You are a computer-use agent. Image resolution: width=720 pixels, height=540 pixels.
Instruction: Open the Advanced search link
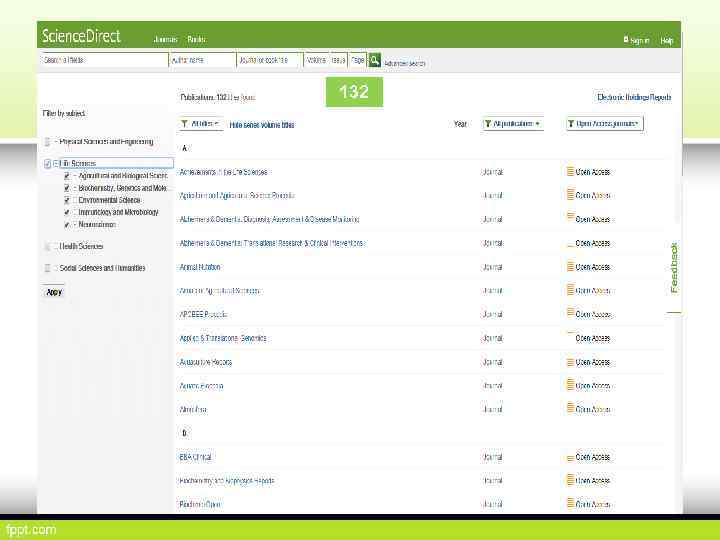(405, 63)
